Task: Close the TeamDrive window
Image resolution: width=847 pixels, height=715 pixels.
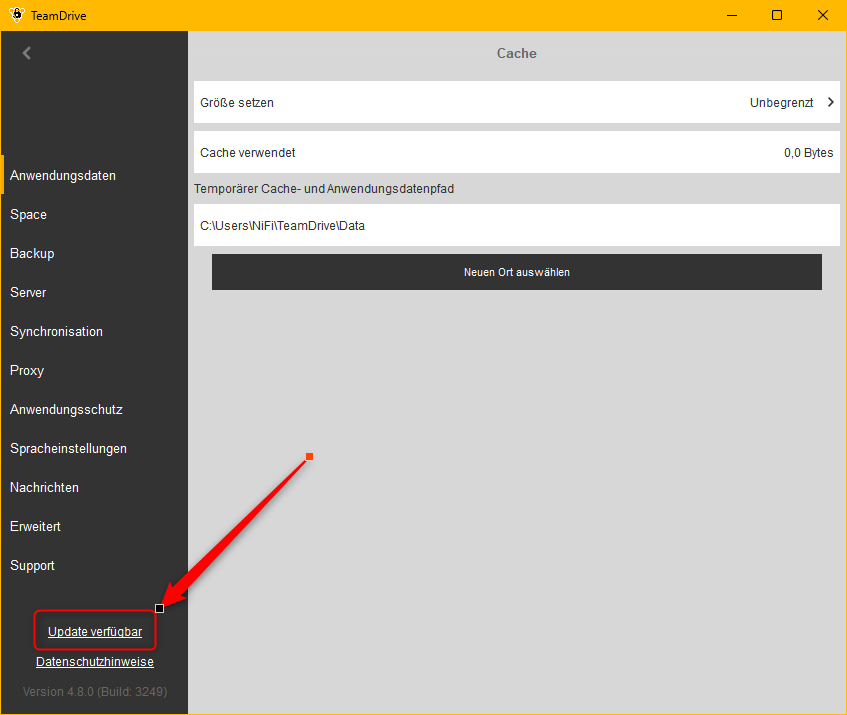Action: point(823,15)
